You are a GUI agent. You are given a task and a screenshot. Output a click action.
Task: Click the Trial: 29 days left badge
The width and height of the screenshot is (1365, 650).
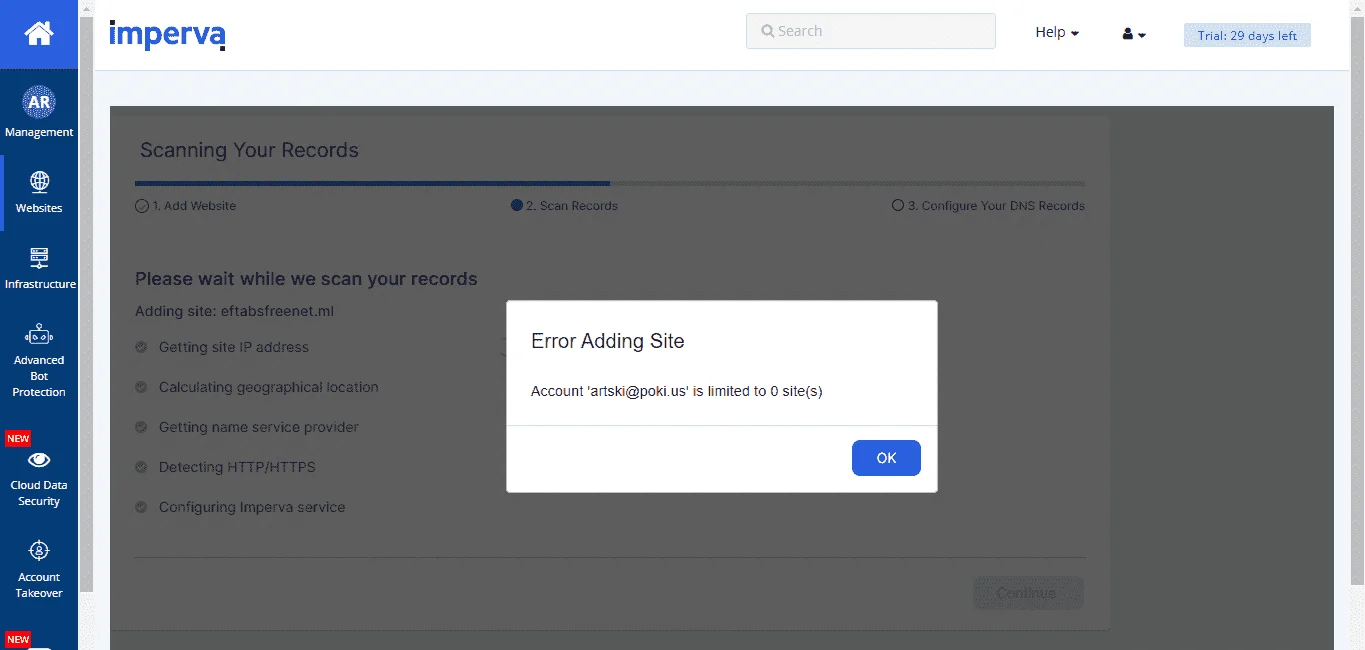[1247, 36]
